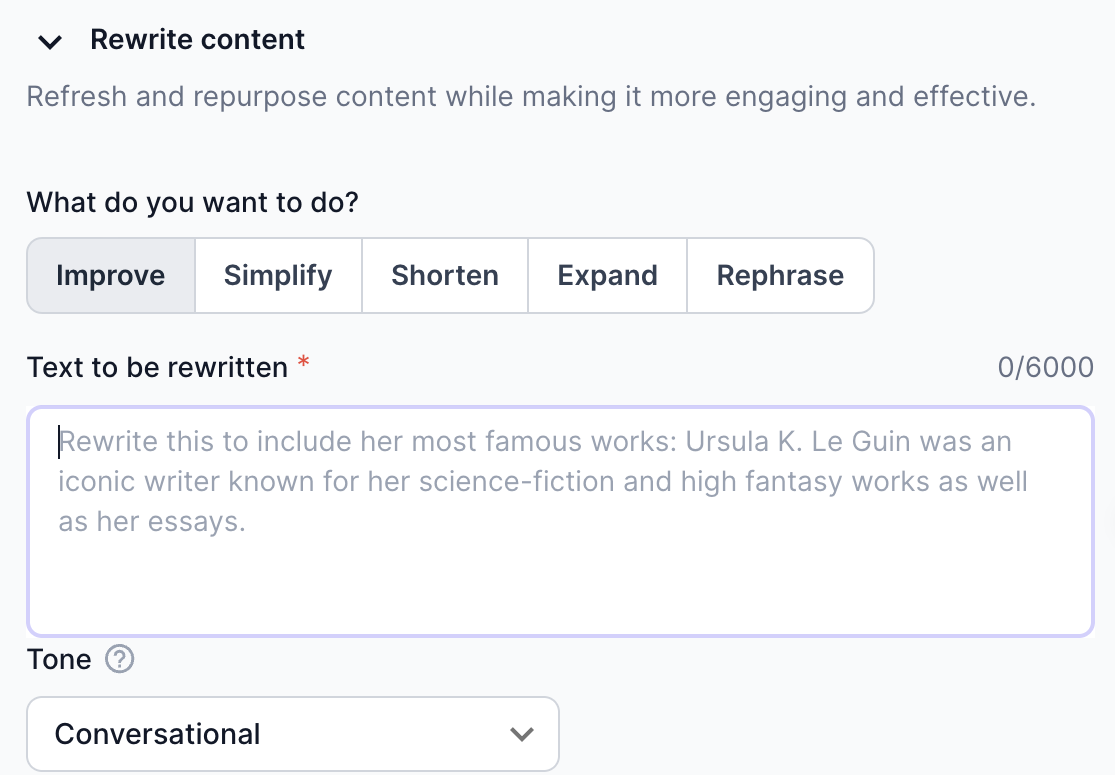This screenshot has height=775, width=1115.
Task: Click the blinking text cursor in textarea
Action: (x=59, y=441)
